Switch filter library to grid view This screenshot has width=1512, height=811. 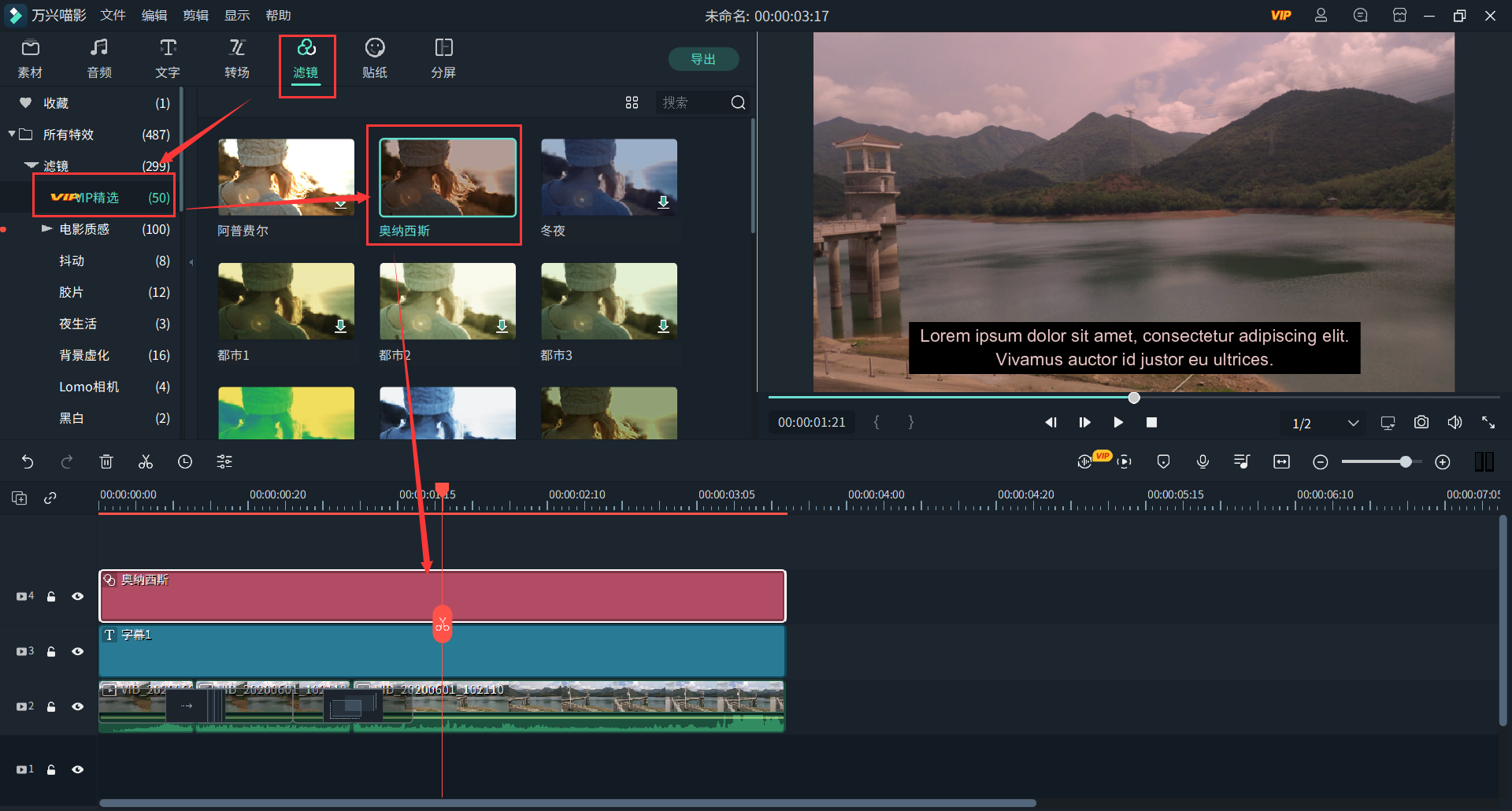(632, 102)
